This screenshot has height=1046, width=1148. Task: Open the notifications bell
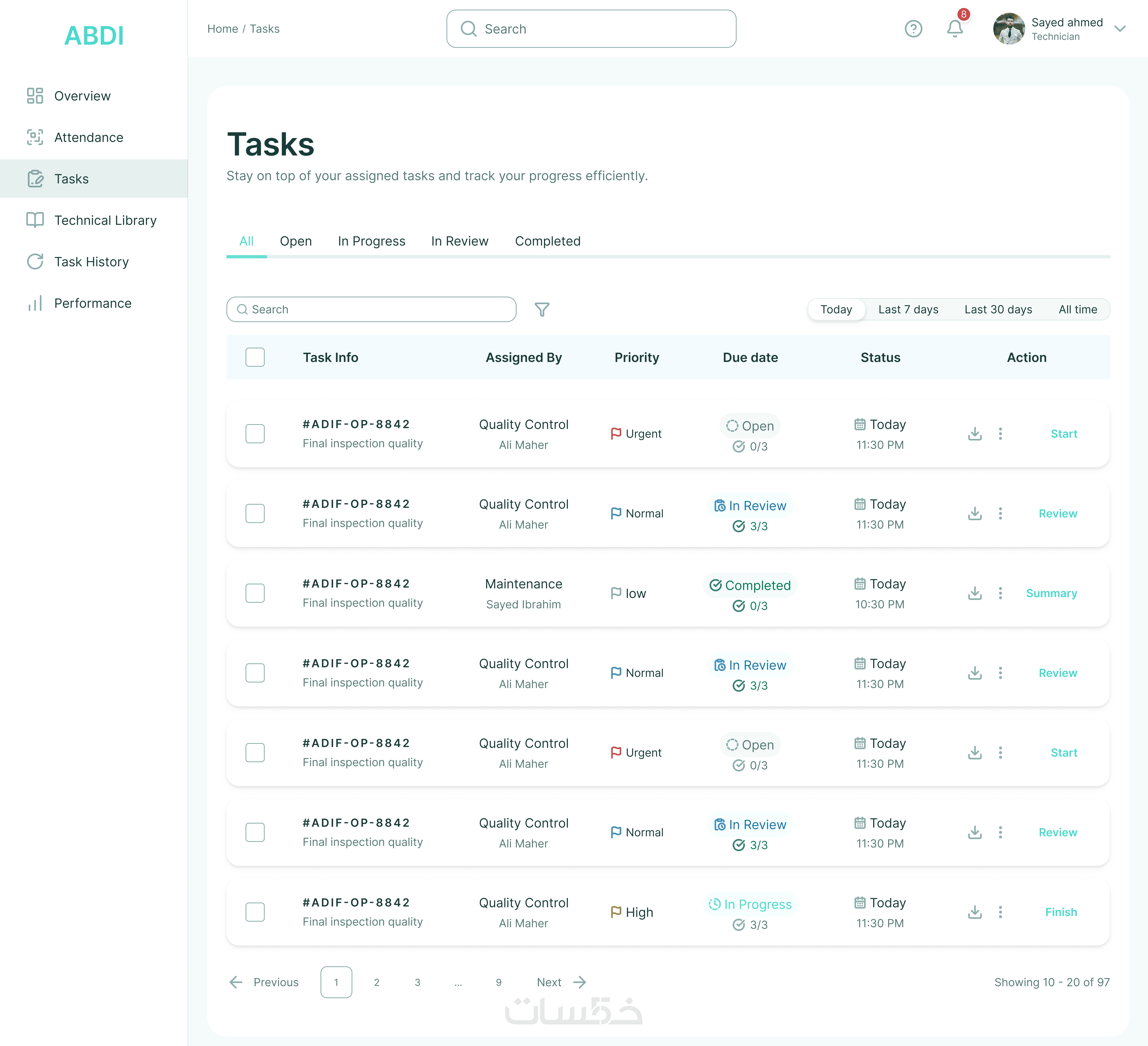click(954, 29)
